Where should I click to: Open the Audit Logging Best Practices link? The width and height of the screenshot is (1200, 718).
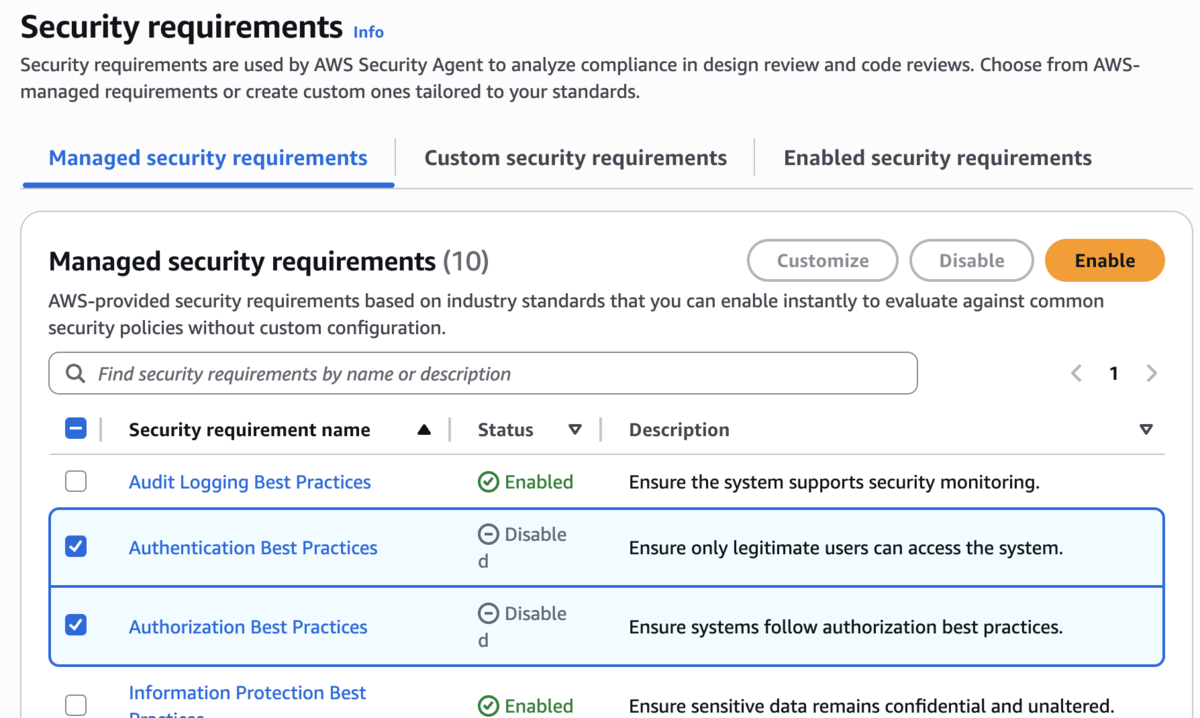pos(250,482)
